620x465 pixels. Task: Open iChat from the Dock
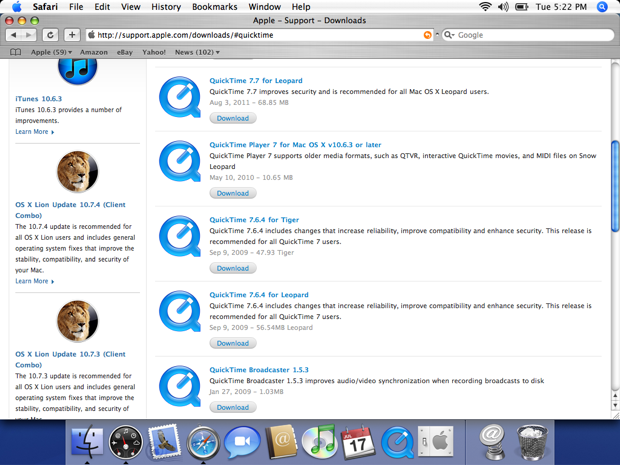point(242,442)
